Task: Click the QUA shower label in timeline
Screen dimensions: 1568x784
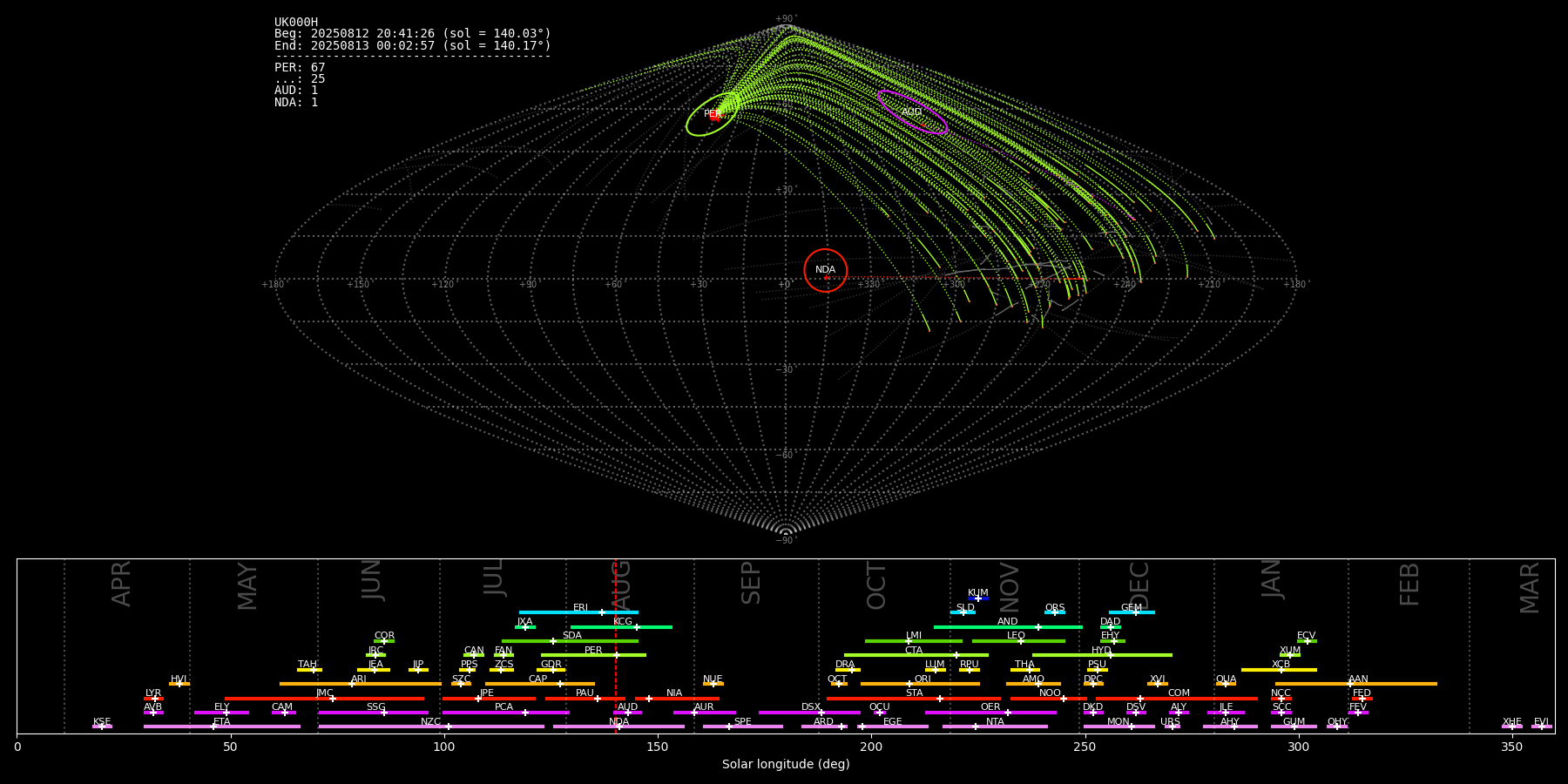Action: click(1226, 679)
